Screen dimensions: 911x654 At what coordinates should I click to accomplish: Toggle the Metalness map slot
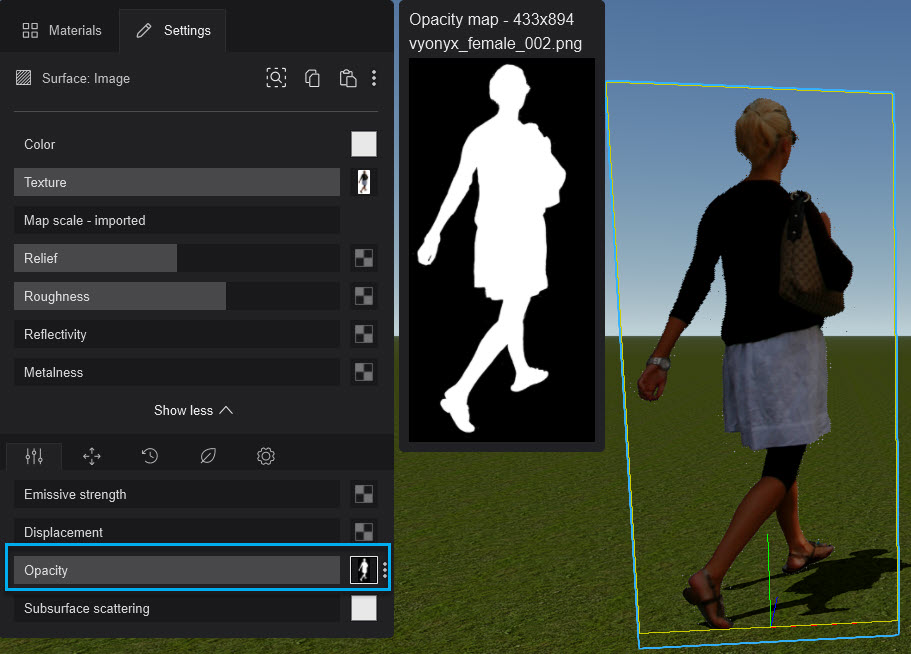(x=363, y=371)
